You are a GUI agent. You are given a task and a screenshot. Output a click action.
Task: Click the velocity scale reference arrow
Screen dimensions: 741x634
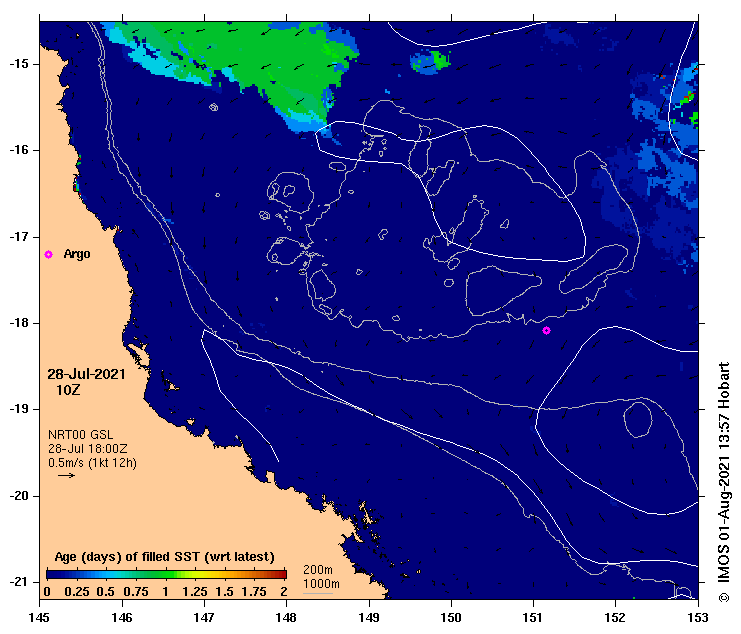(67, 475)
